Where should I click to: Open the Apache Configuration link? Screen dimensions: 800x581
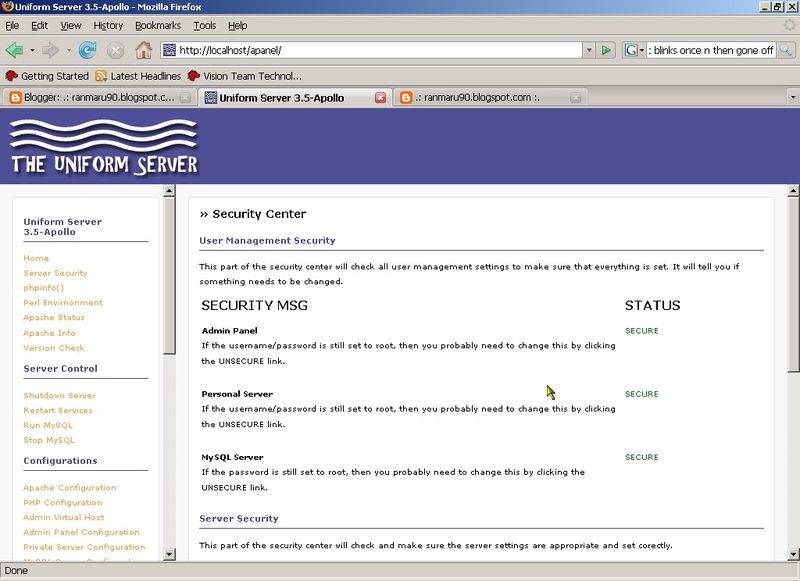point(69,488)
